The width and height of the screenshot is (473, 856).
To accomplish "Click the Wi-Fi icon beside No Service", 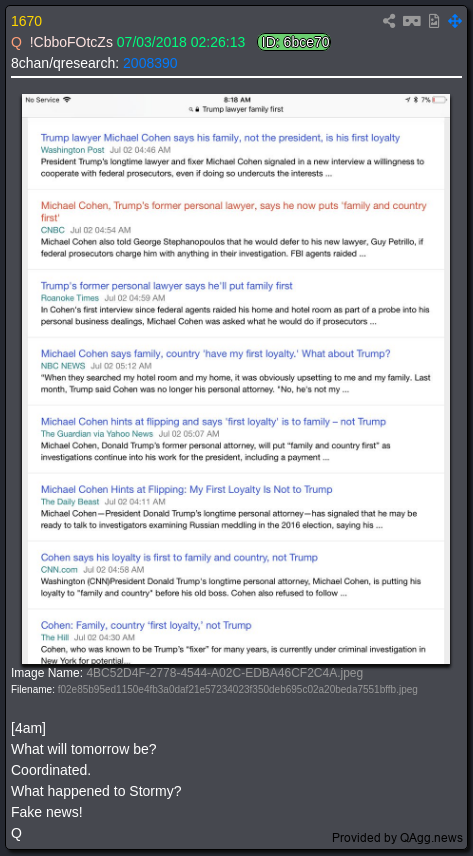I will (x=67, y=100).
